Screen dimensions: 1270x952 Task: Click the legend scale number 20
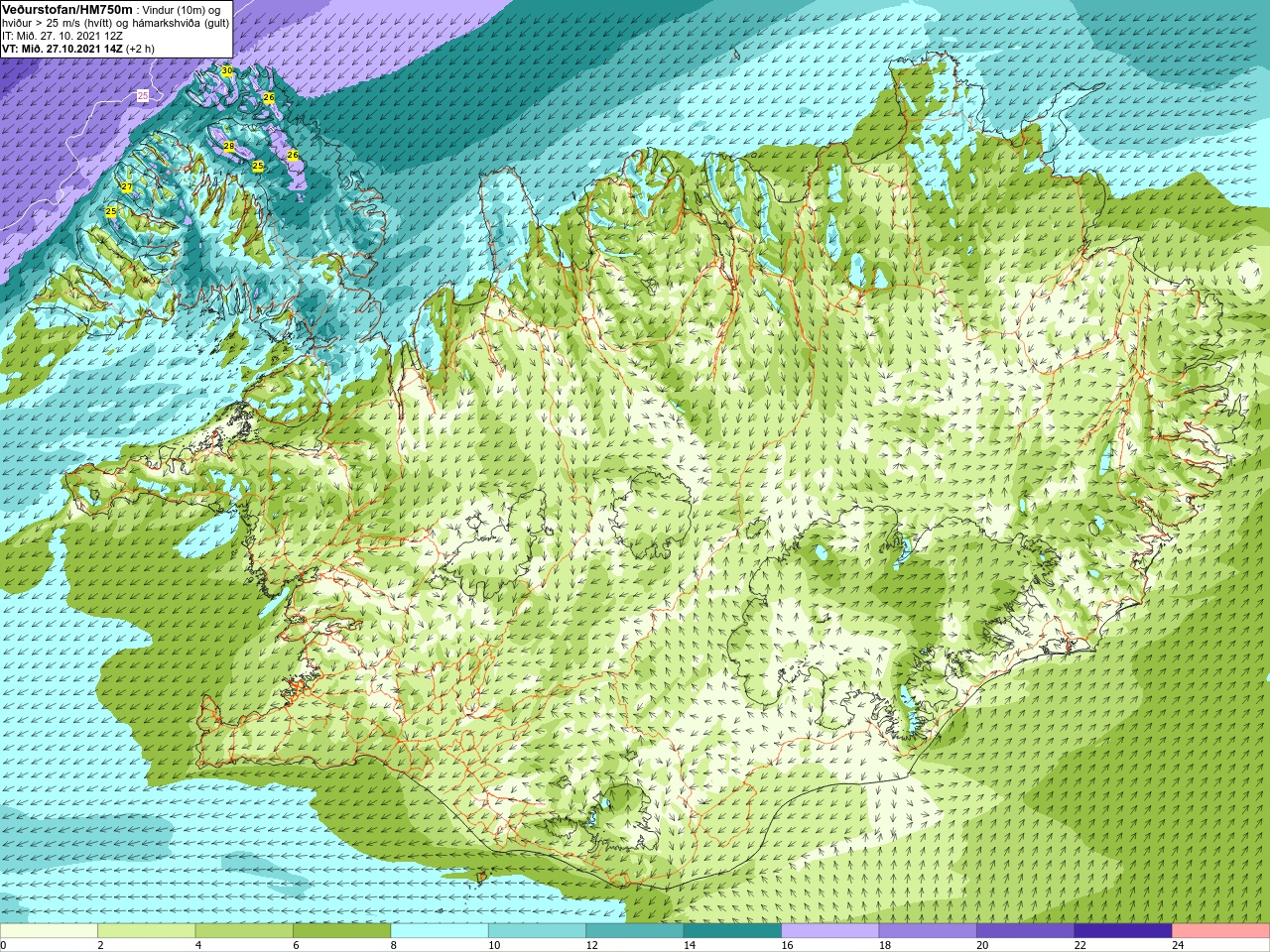tap(982, 945)
